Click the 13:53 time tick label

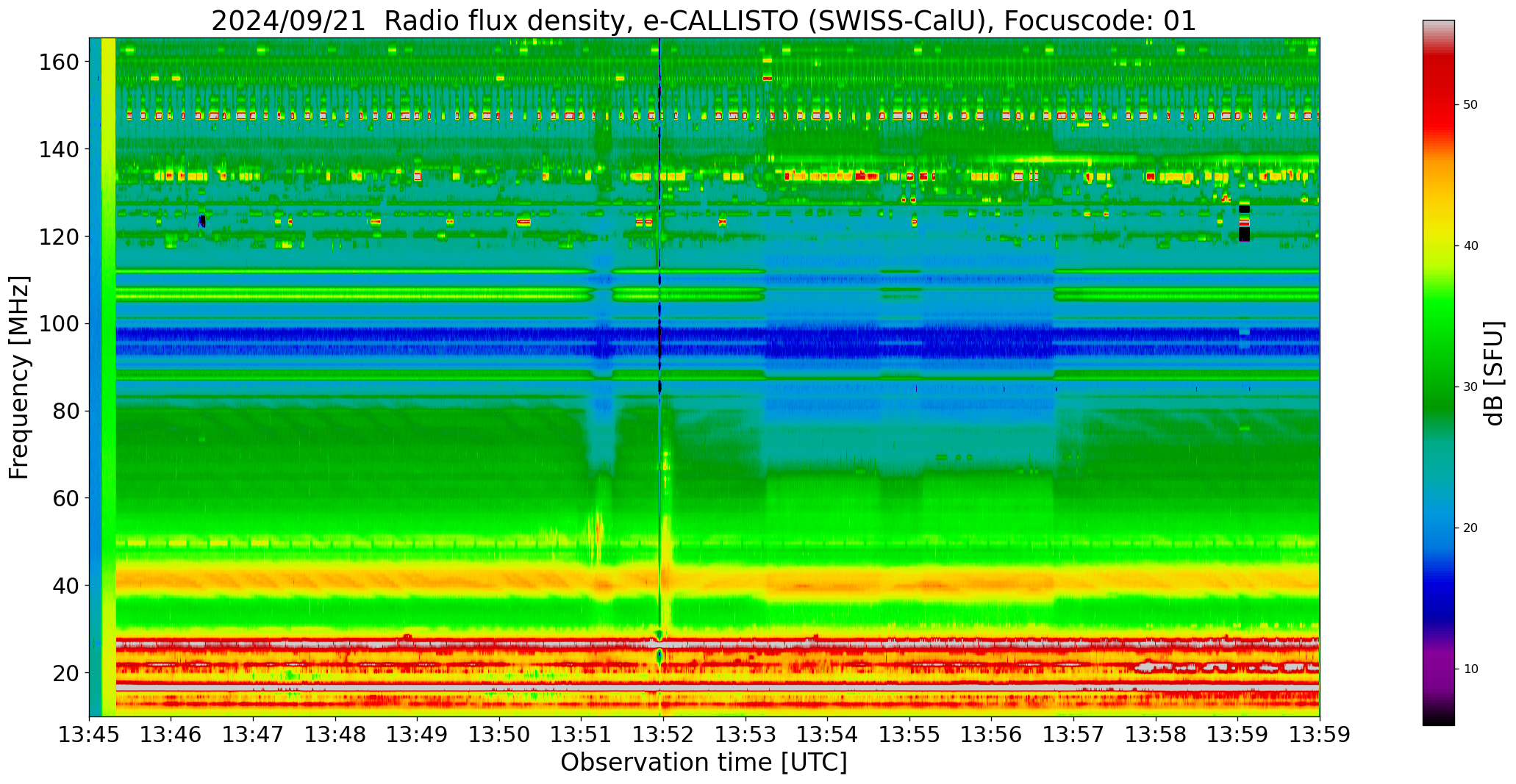[746, 735]
